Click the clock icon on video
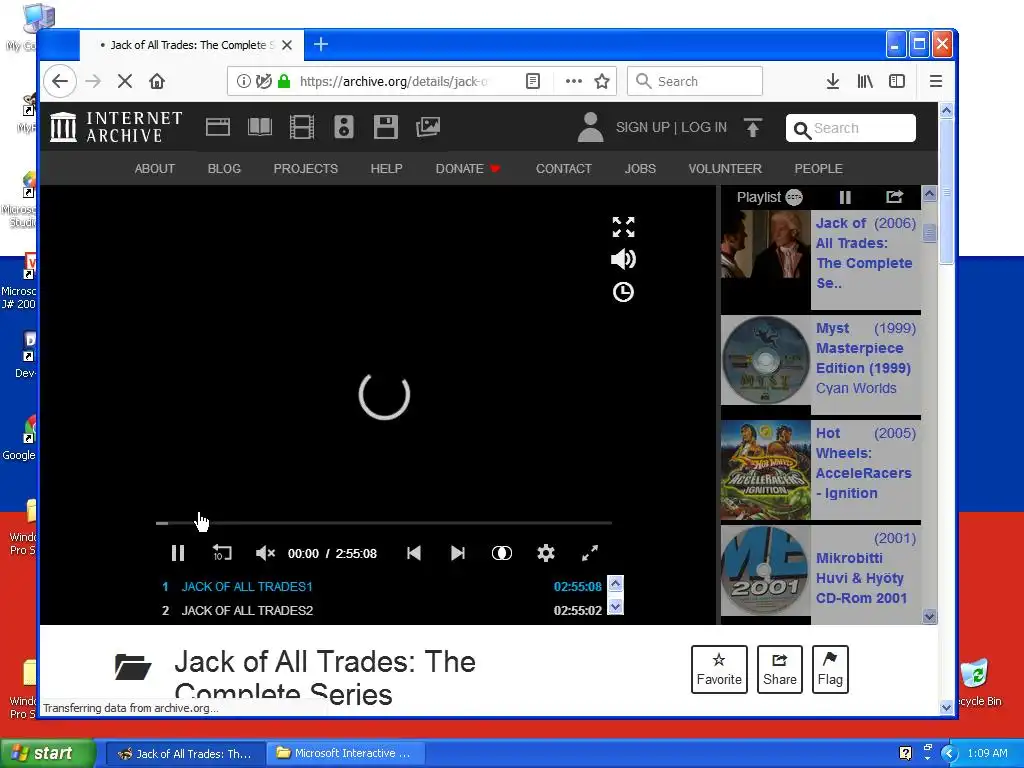Viewport: 1024px width, 768px height. 623,292
